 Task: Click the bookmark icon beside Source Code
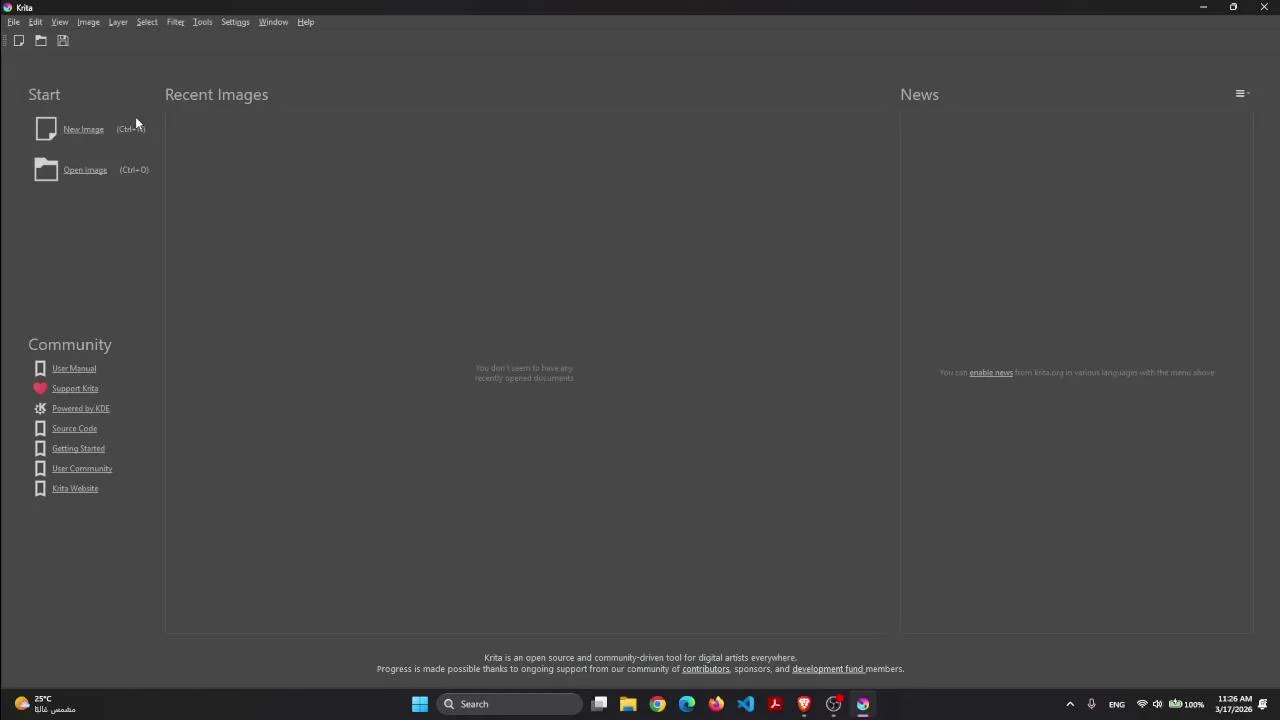click(40, 429)
